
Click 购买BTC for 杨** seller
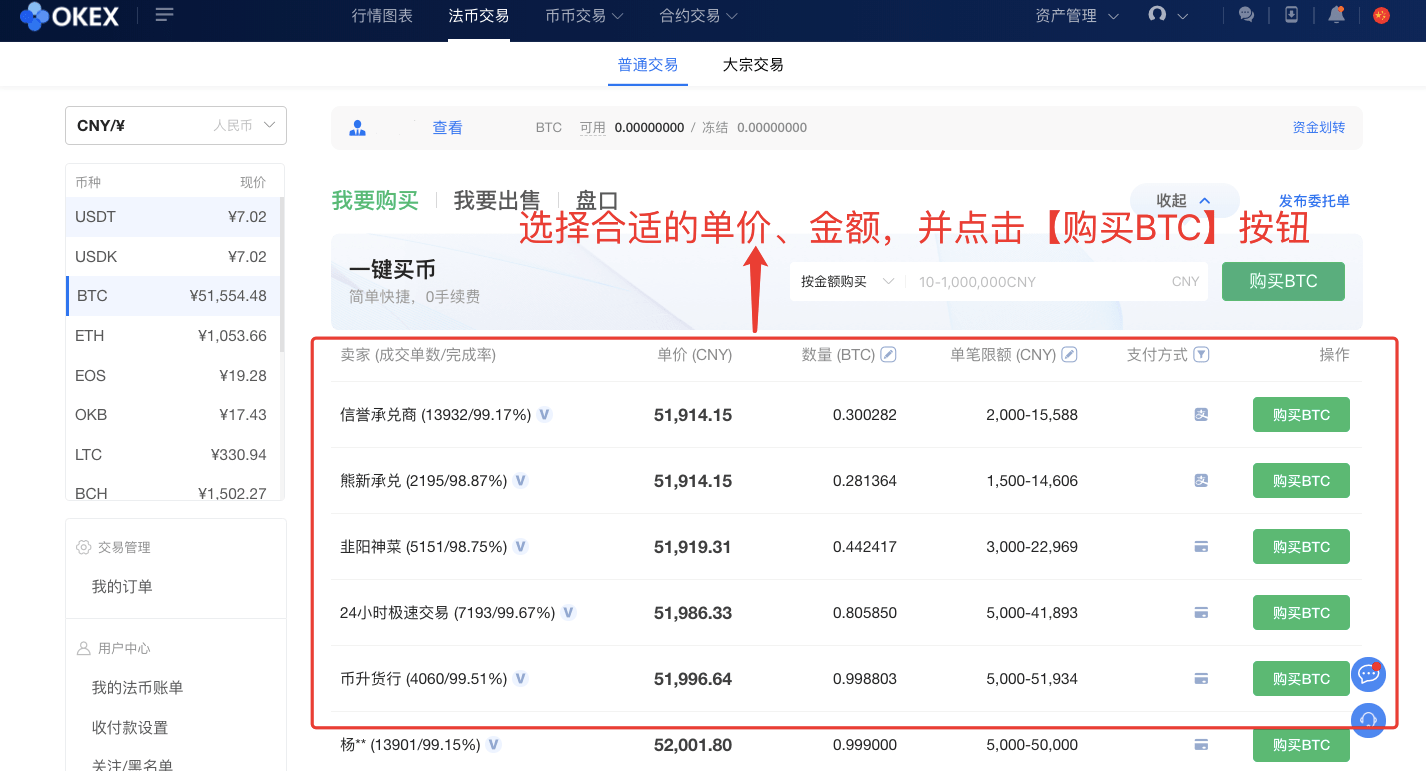(1301, 744)
